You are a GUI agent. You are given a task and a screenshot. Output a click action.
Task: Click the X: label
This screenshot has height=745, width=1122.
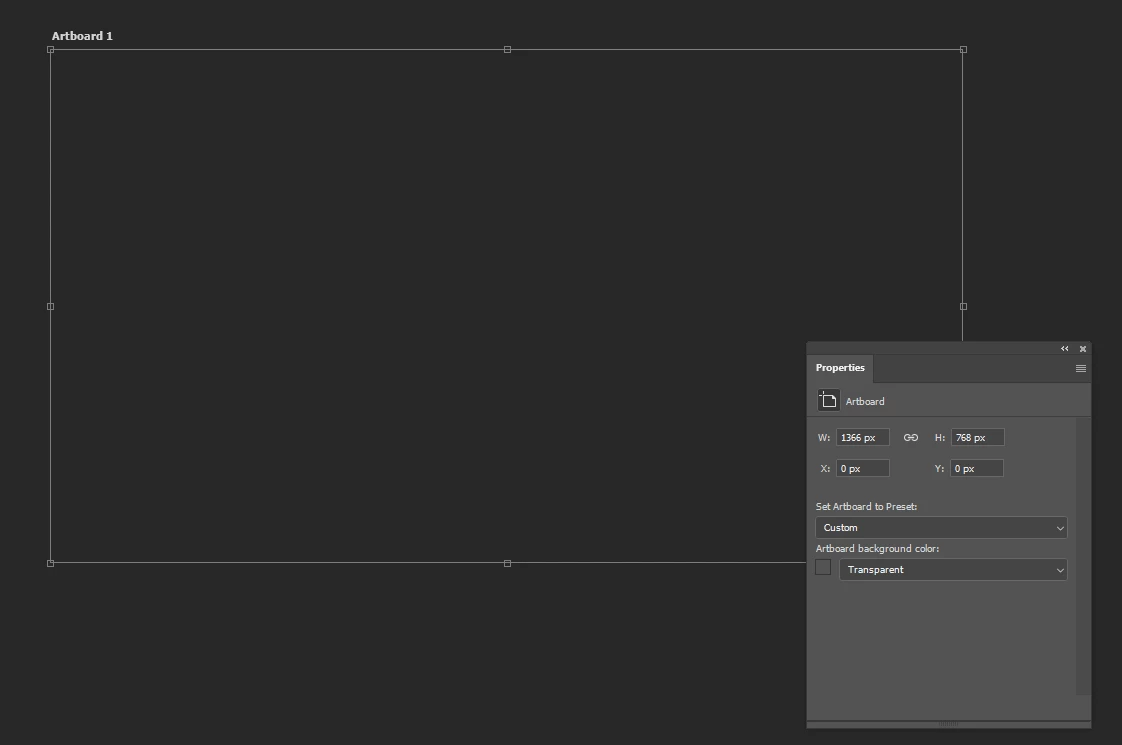pos(825,468)
